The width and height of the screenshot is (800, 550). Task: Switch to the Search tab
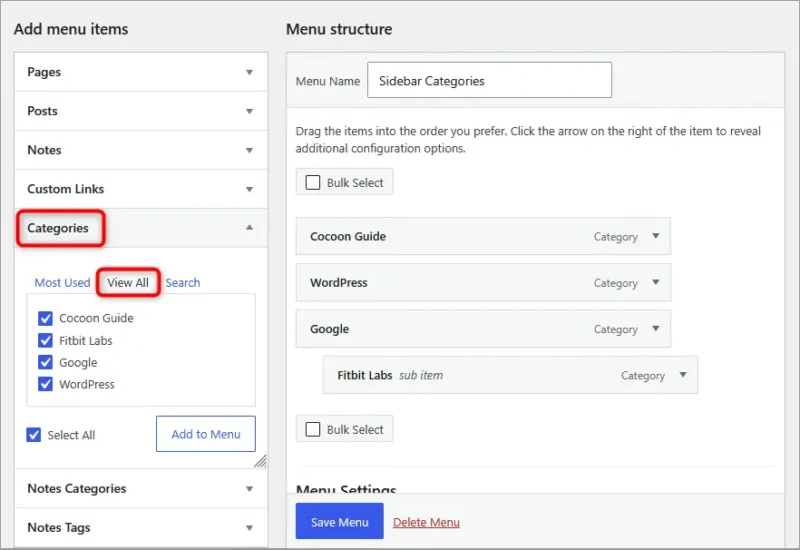183,283
